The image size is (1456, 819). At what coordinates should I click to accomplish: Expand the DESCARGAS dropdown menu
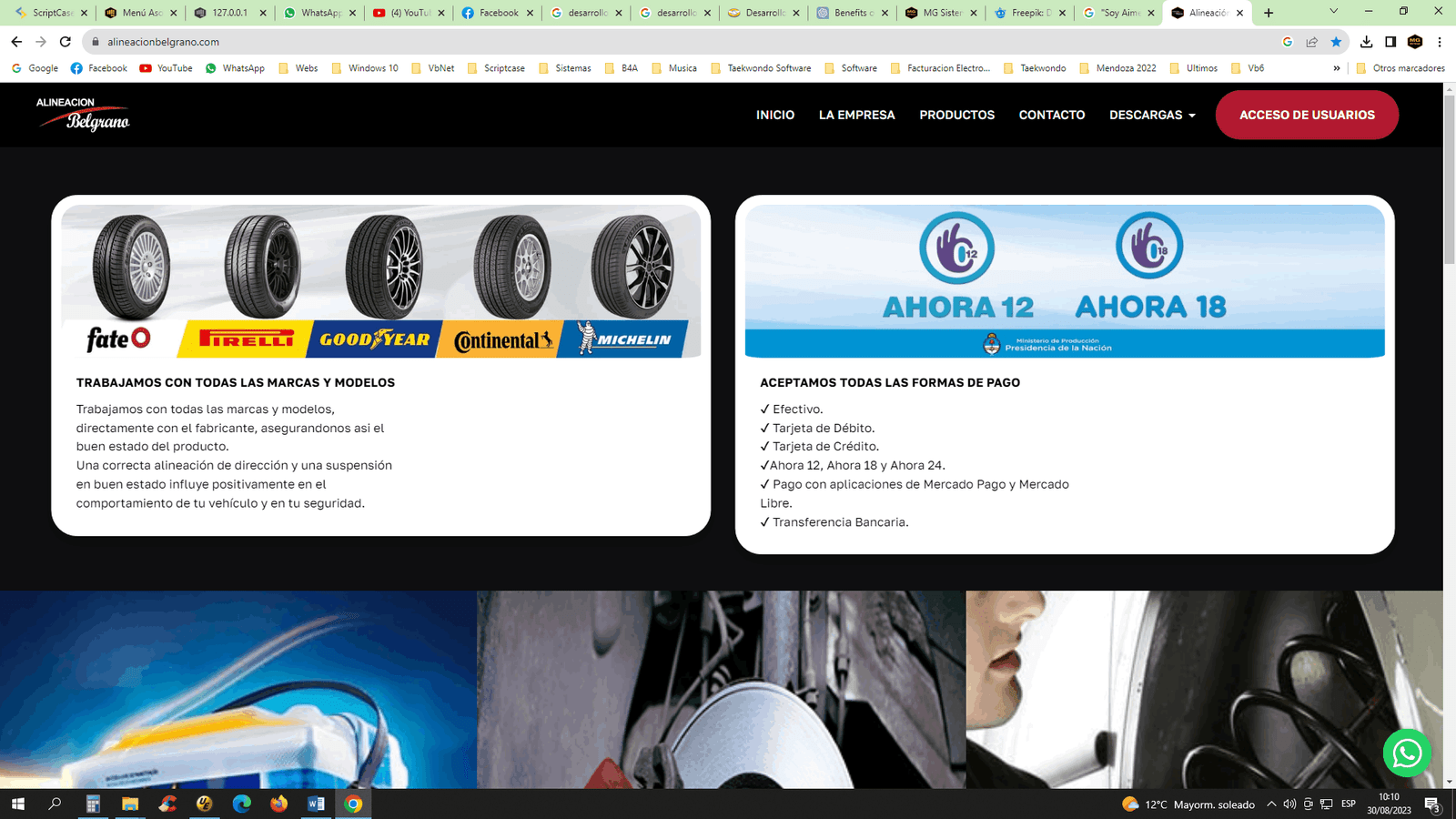click(1152, 115)
